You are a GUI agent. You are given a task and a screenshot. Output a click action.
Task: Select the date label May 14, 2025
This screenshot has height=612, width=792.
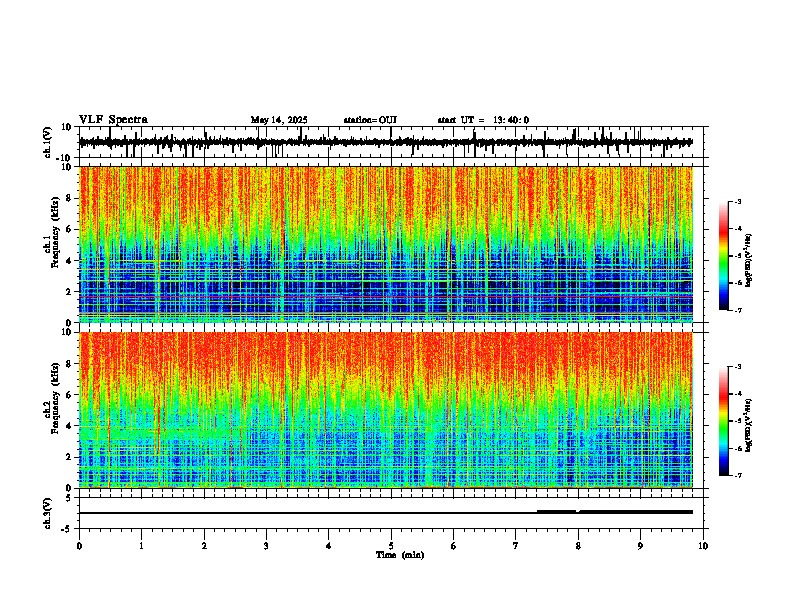tap(279, 120)
